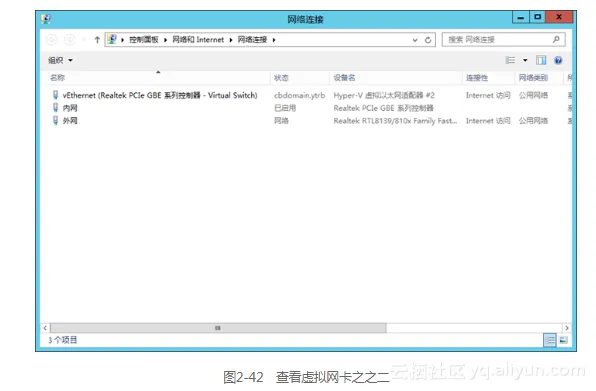Open address bar history dropdown
596x391 pixels.
[415, 40]
